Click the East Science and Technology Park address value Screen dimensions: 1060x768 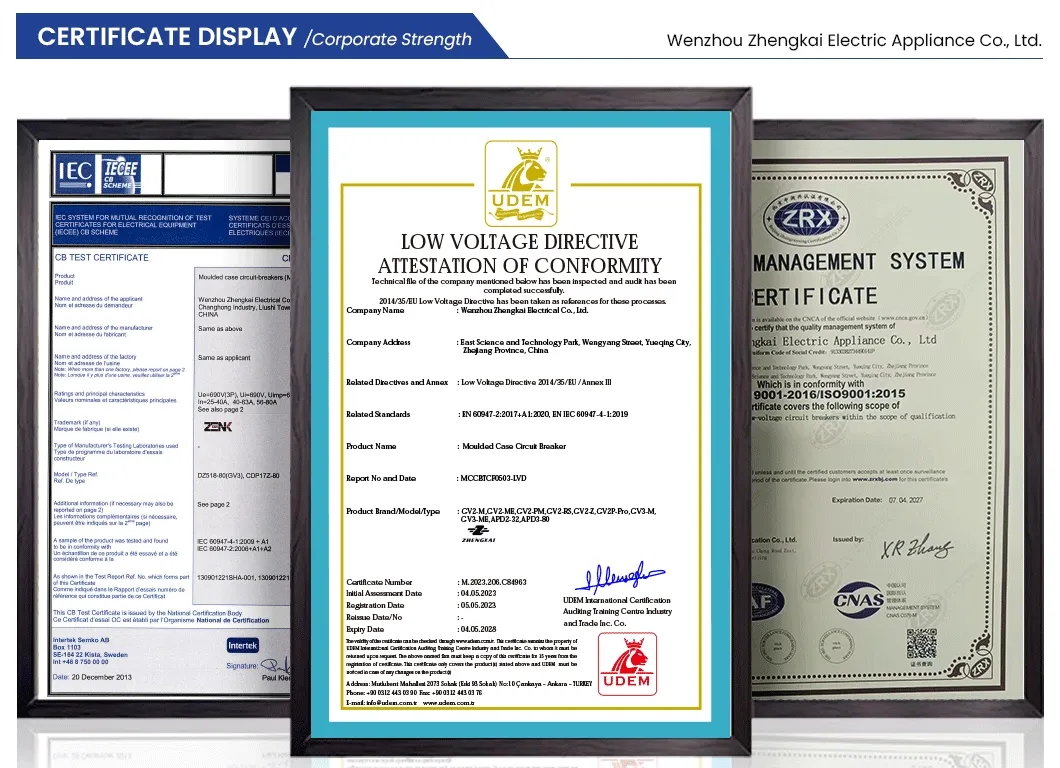[575, 346]
